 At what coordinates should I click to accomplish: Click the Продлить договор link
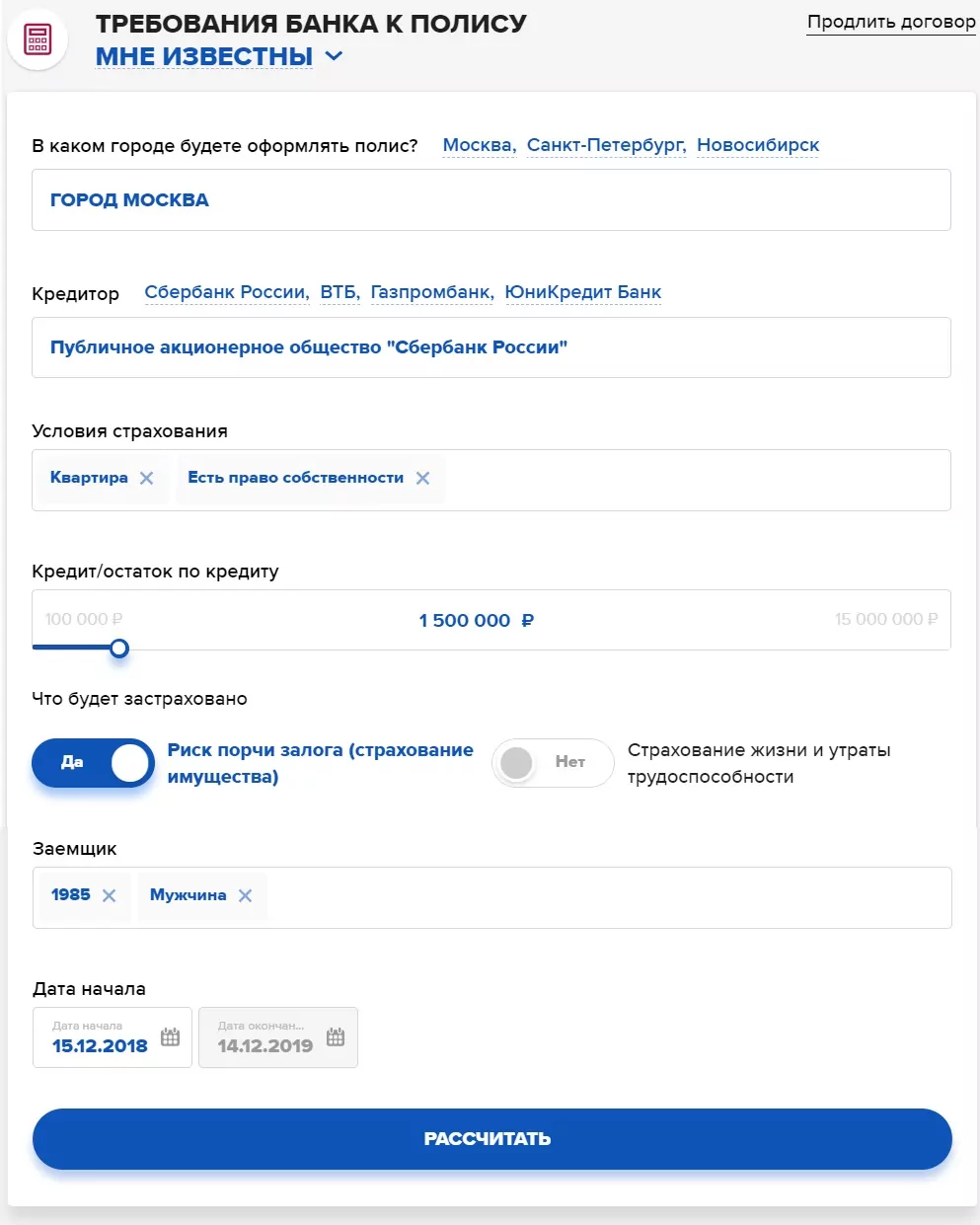pyautogui.click(x=890, y=22)
